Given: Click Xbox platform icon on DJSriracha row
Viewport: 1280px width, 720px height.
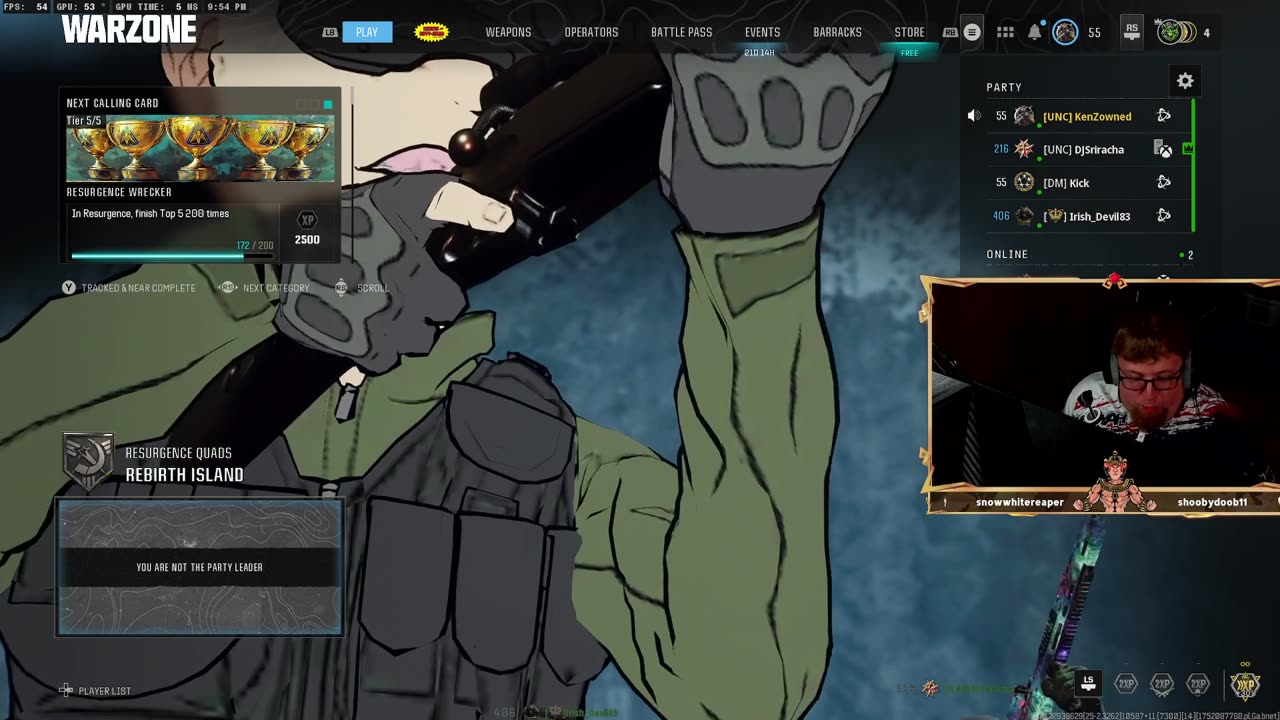Looking at the screenshot, I should tap(1163, 149).
